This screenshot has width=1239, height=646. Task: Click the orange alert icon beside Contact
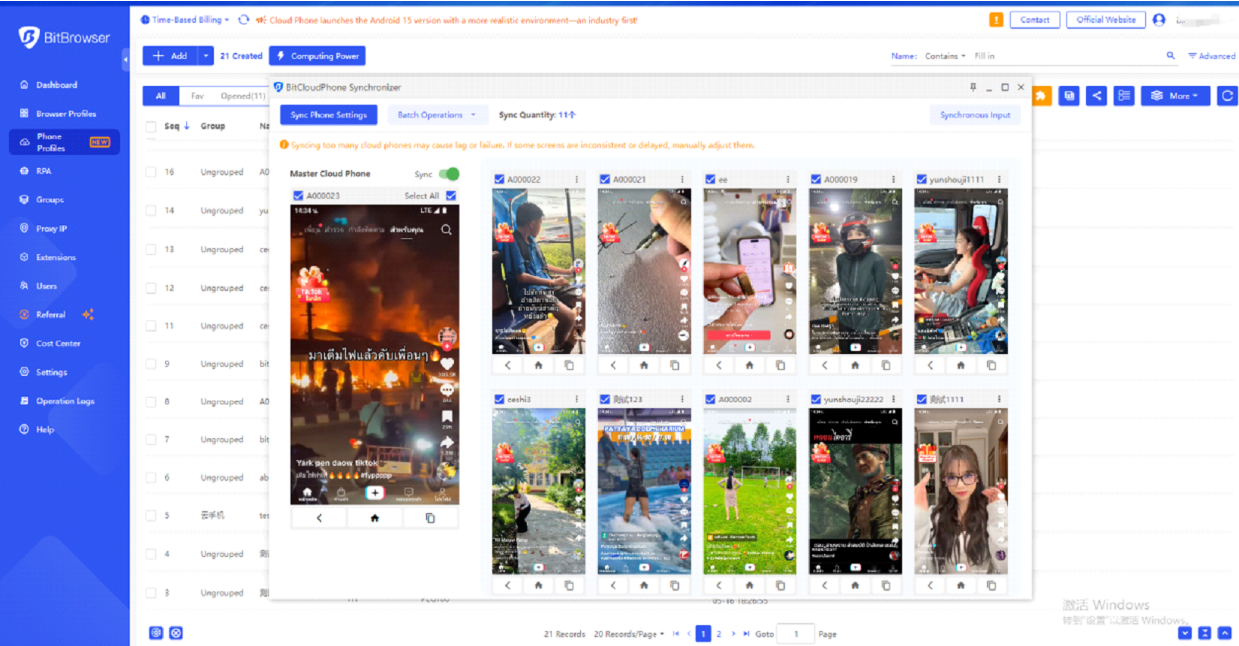click(996, 19)
